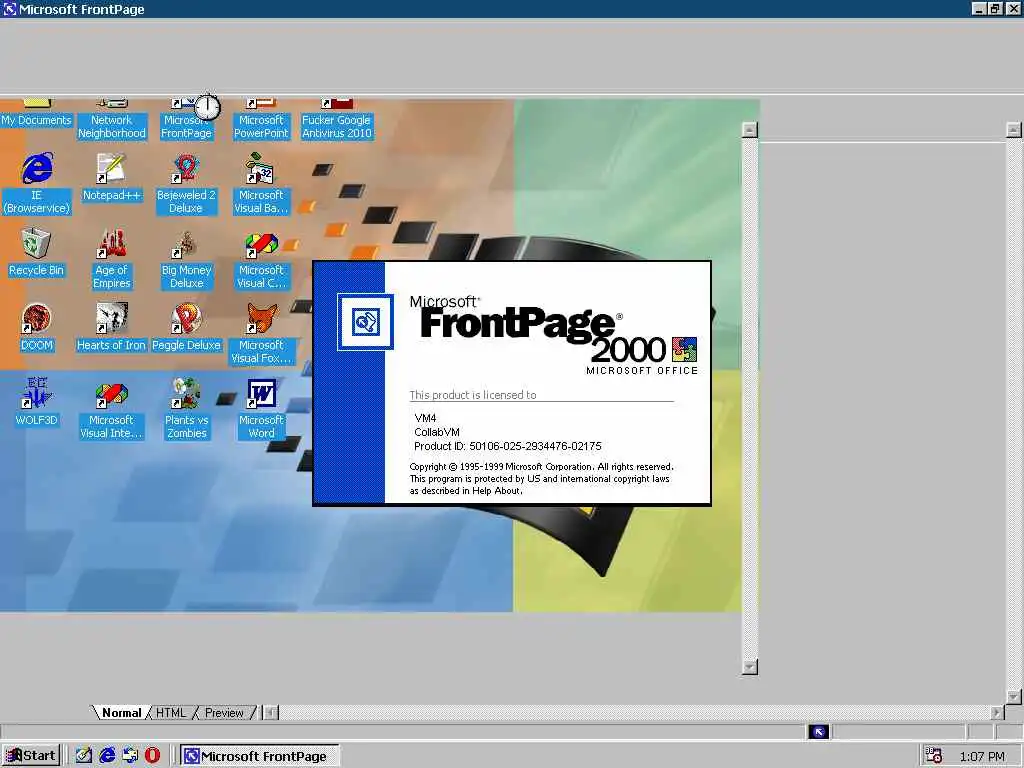The width and height of the screenshot is (1024, 768).
Task: Switch to the Normal view tab
Action: point(121,712)
